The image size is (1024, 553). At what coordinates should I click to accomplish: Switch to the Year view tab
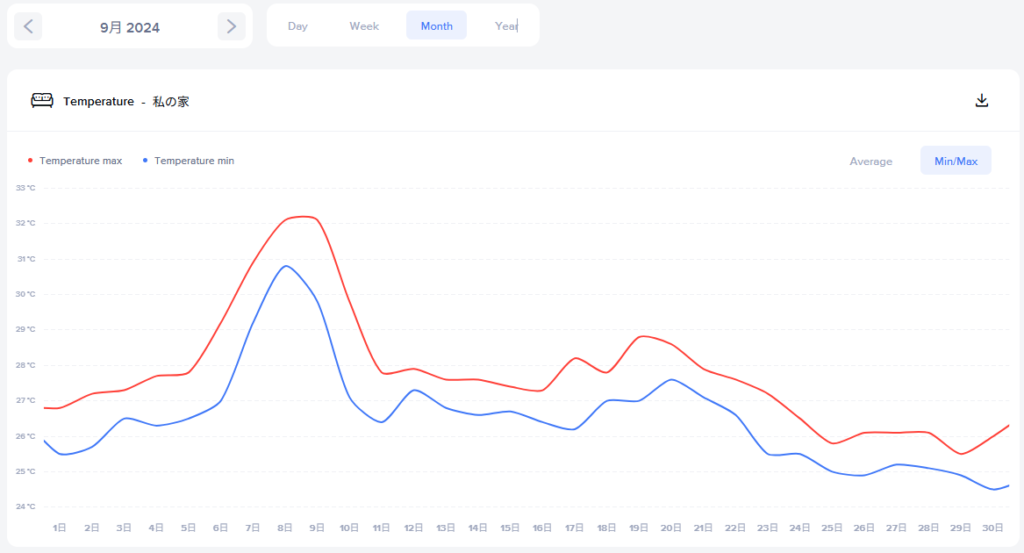[506, 26]
